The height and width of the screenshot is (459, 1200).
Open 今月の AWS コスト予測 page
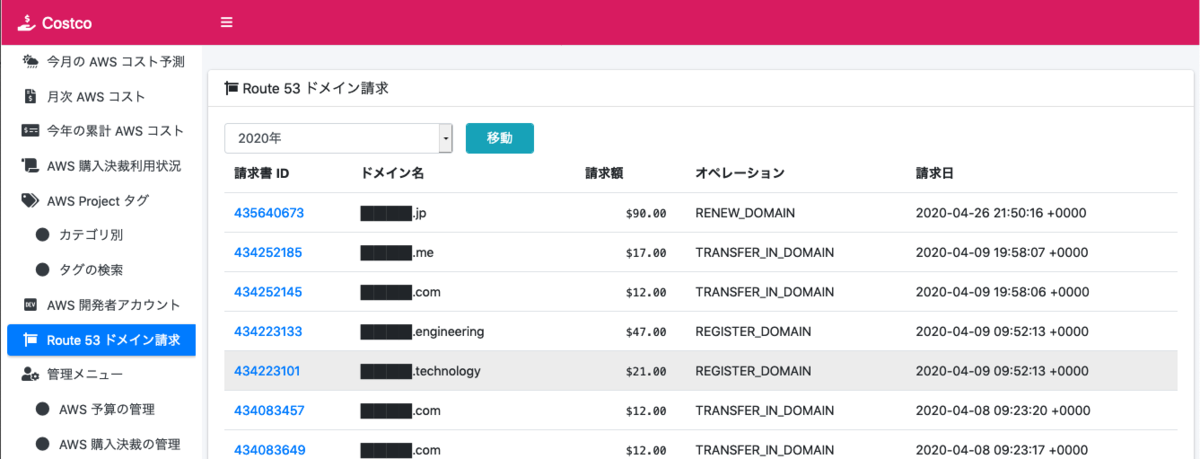pos(116,62)
